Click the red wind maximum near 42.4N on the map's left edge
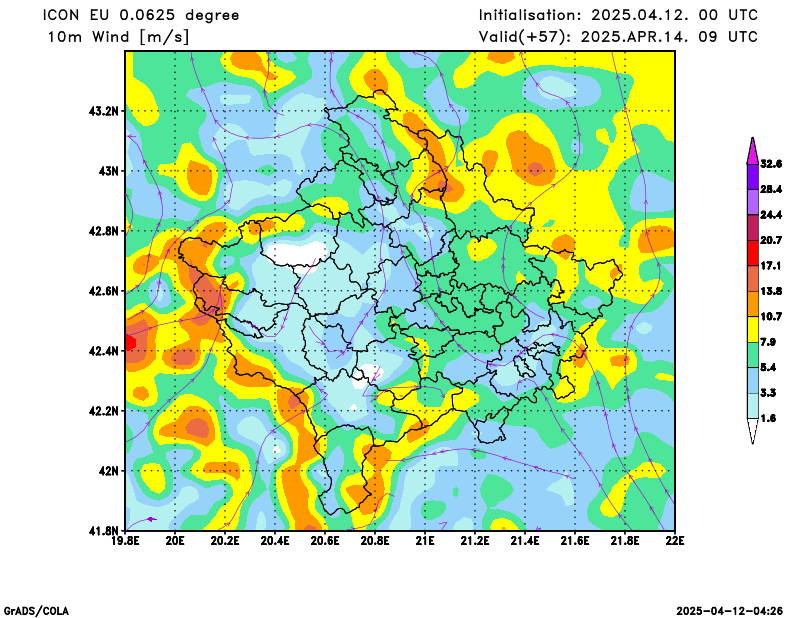 coord(130,342)
